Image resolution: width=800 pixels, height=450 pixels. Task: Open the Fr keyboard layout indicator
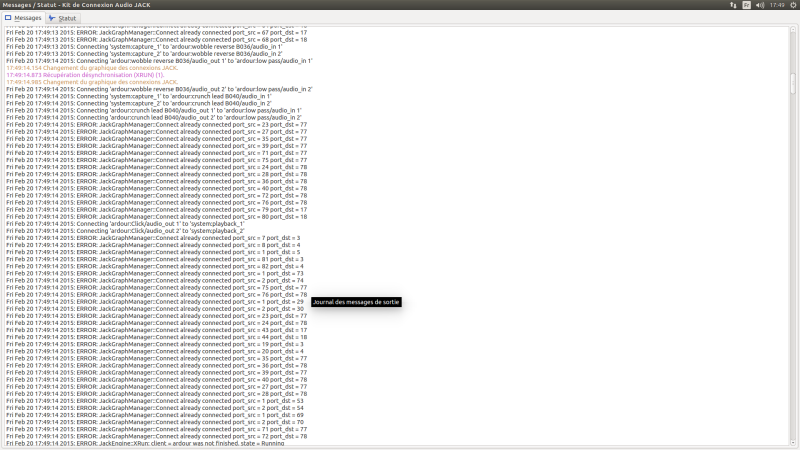click(746, 5)
